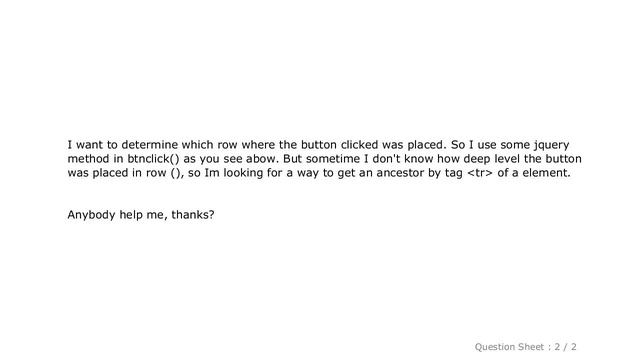Click the word 'sometime' in second line
Image resolution: width=640 pixels, height=360 pixels.
(x=333, y=159)
